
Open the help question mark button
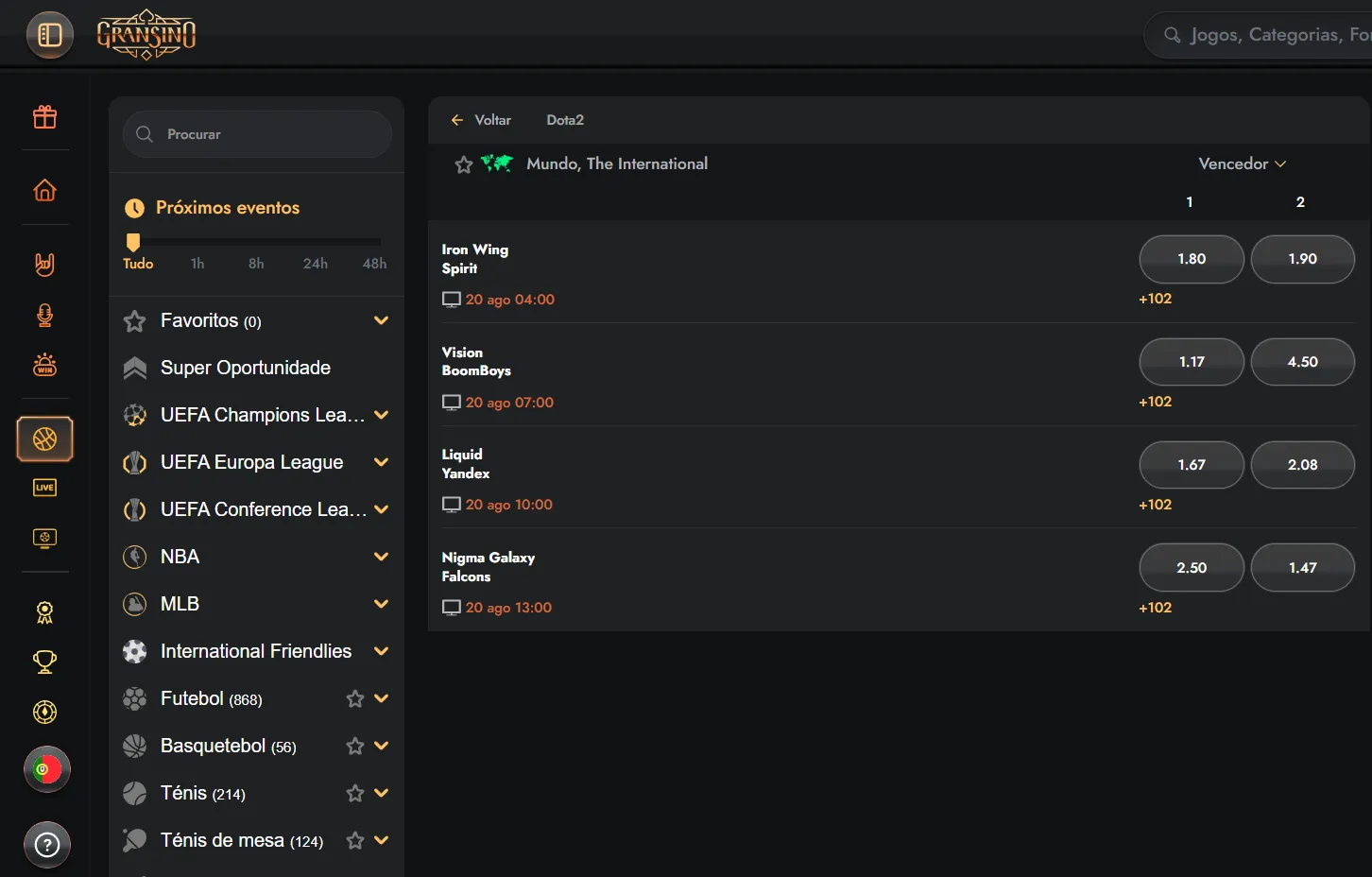point(46,845)
